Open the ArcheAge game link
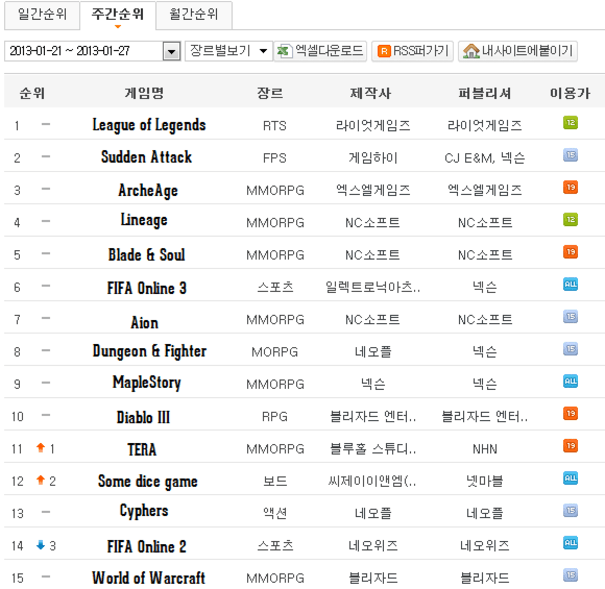The width and height of the screenshot is (605, 589). (148, 191)
